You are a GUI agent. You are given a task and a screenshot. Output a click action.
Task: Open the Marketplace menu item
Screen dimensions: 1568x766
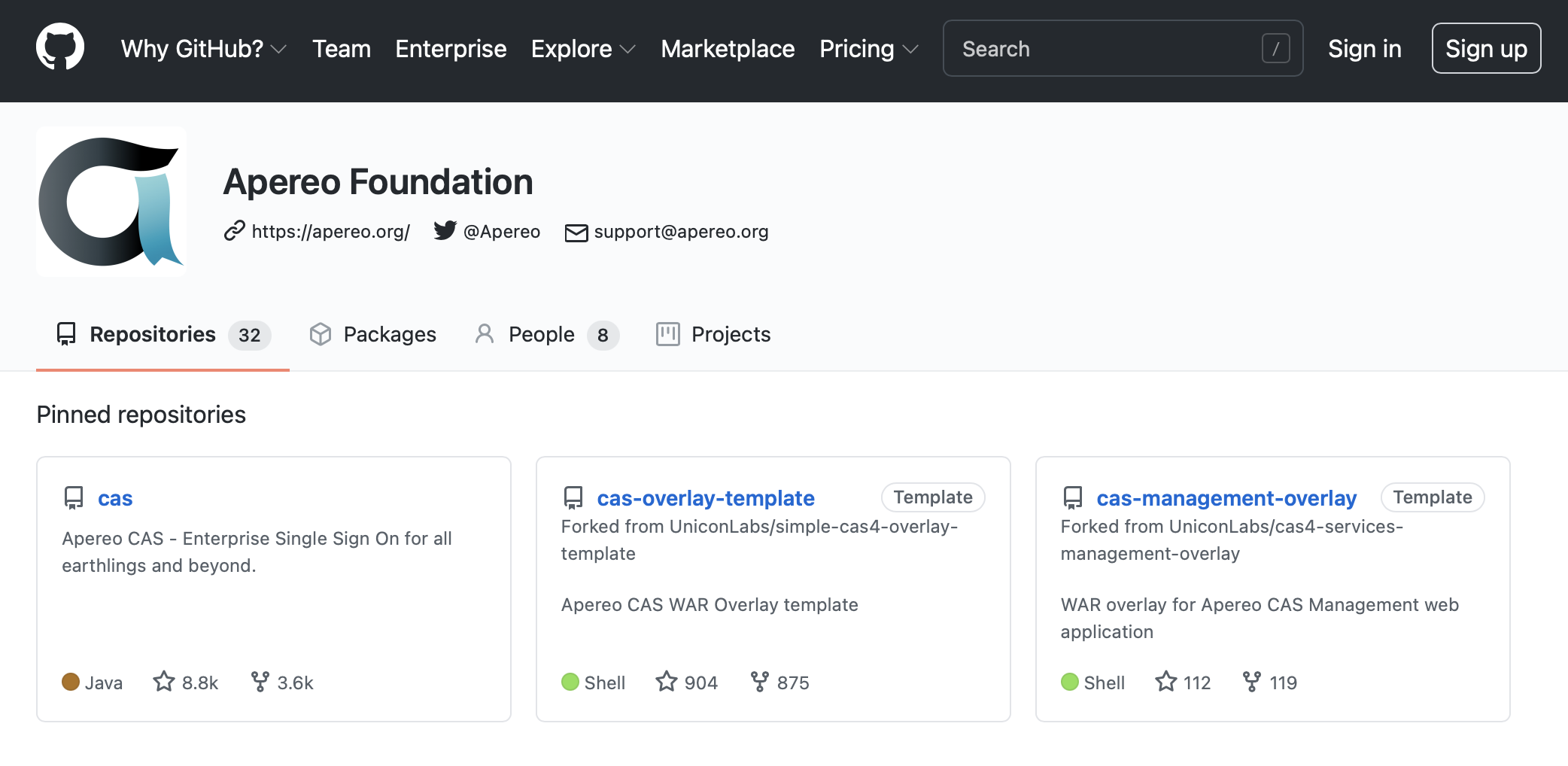(728, 49)
